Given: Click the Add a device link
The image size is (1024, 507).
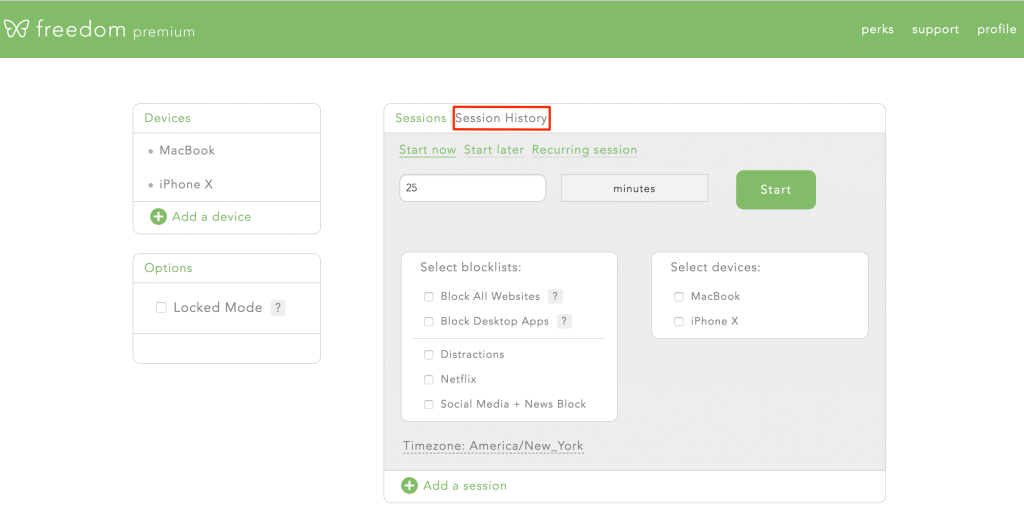Looking at the screenshot, I should click(x=212, y=217).
